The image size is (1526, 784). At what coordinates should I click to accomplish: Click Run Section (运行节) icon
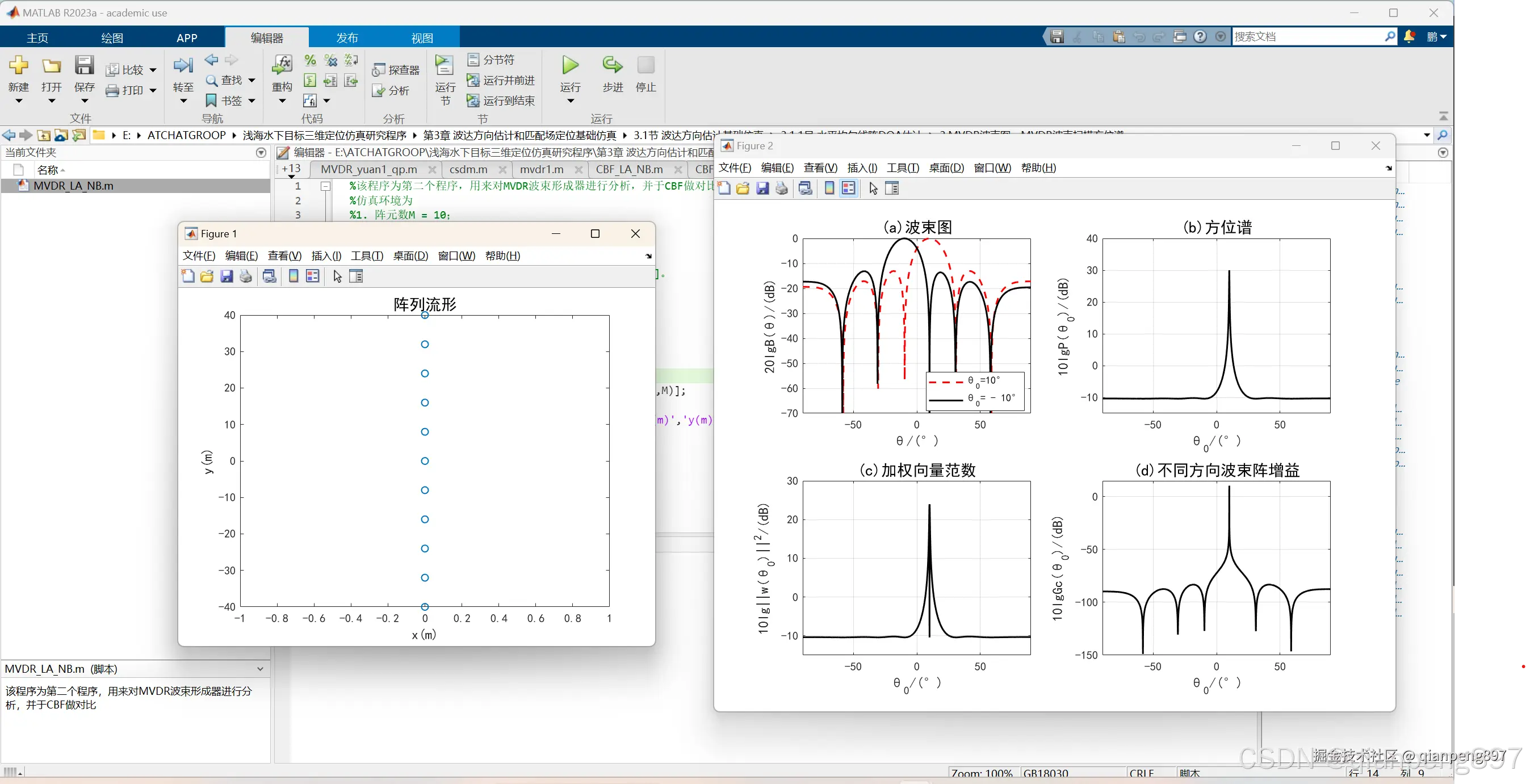pyautogui.click(x=445, y=66)
